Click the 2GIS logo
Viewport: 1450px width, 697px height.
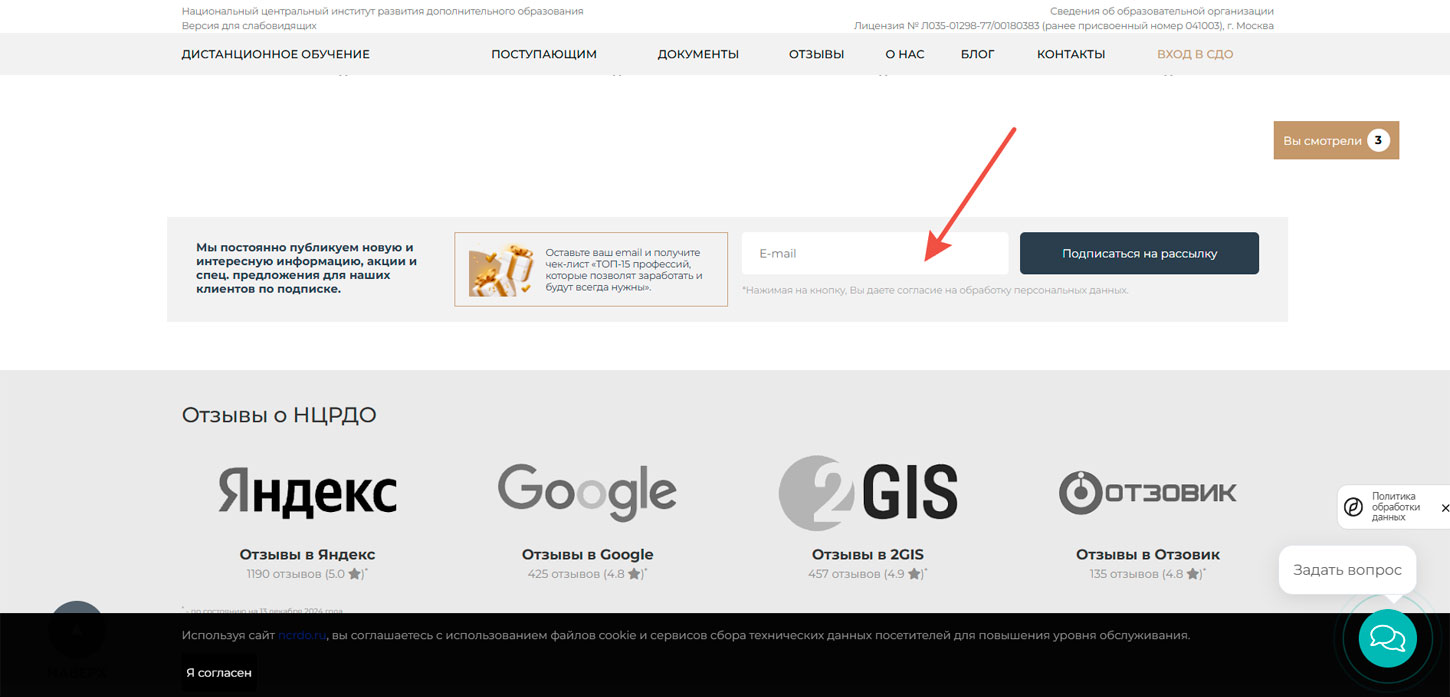pyautogui.click(x=868, y=492)
